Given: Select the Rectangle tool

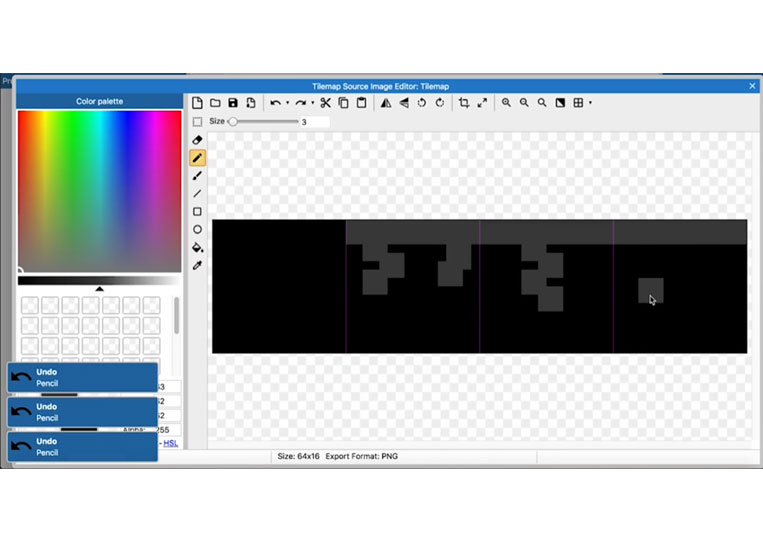Looking at the screenshot, I should click(197, 212).
